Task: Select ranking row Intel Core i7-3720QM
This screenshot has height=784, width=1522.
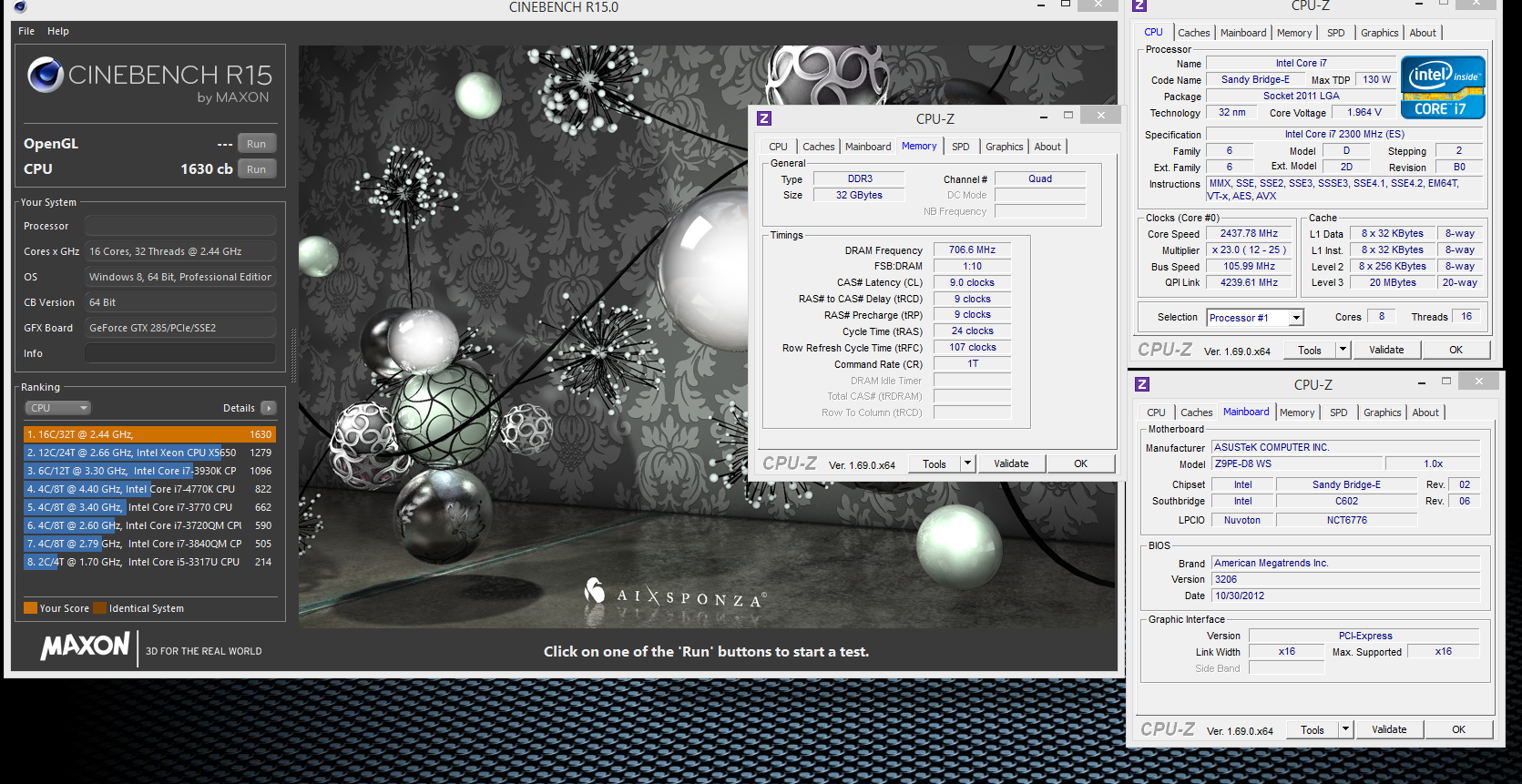Action: 149,525
